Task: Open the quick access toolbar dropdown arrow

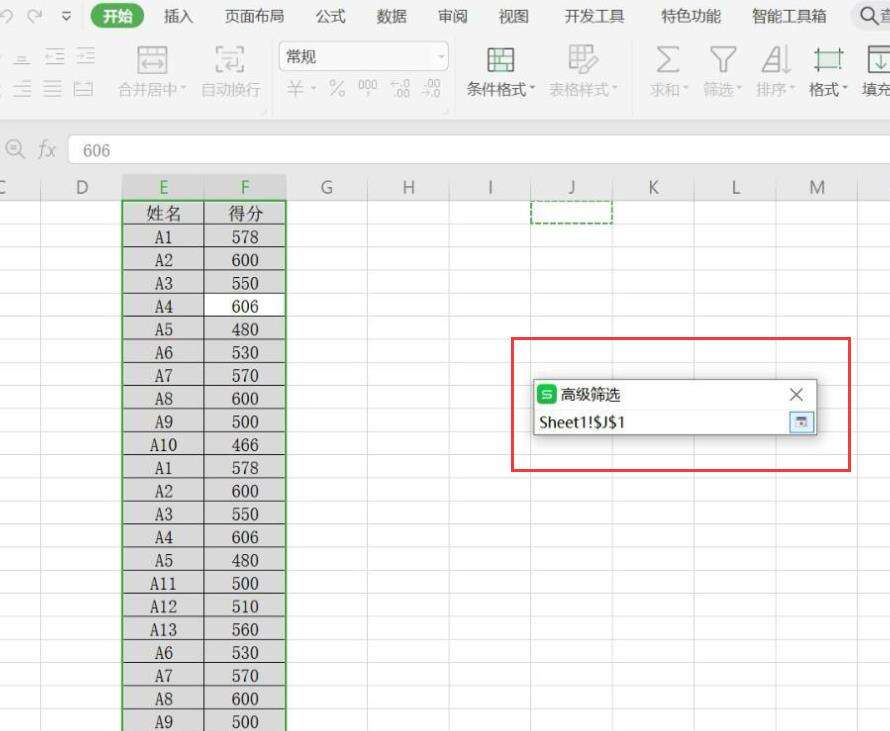Action: [66, 16]
